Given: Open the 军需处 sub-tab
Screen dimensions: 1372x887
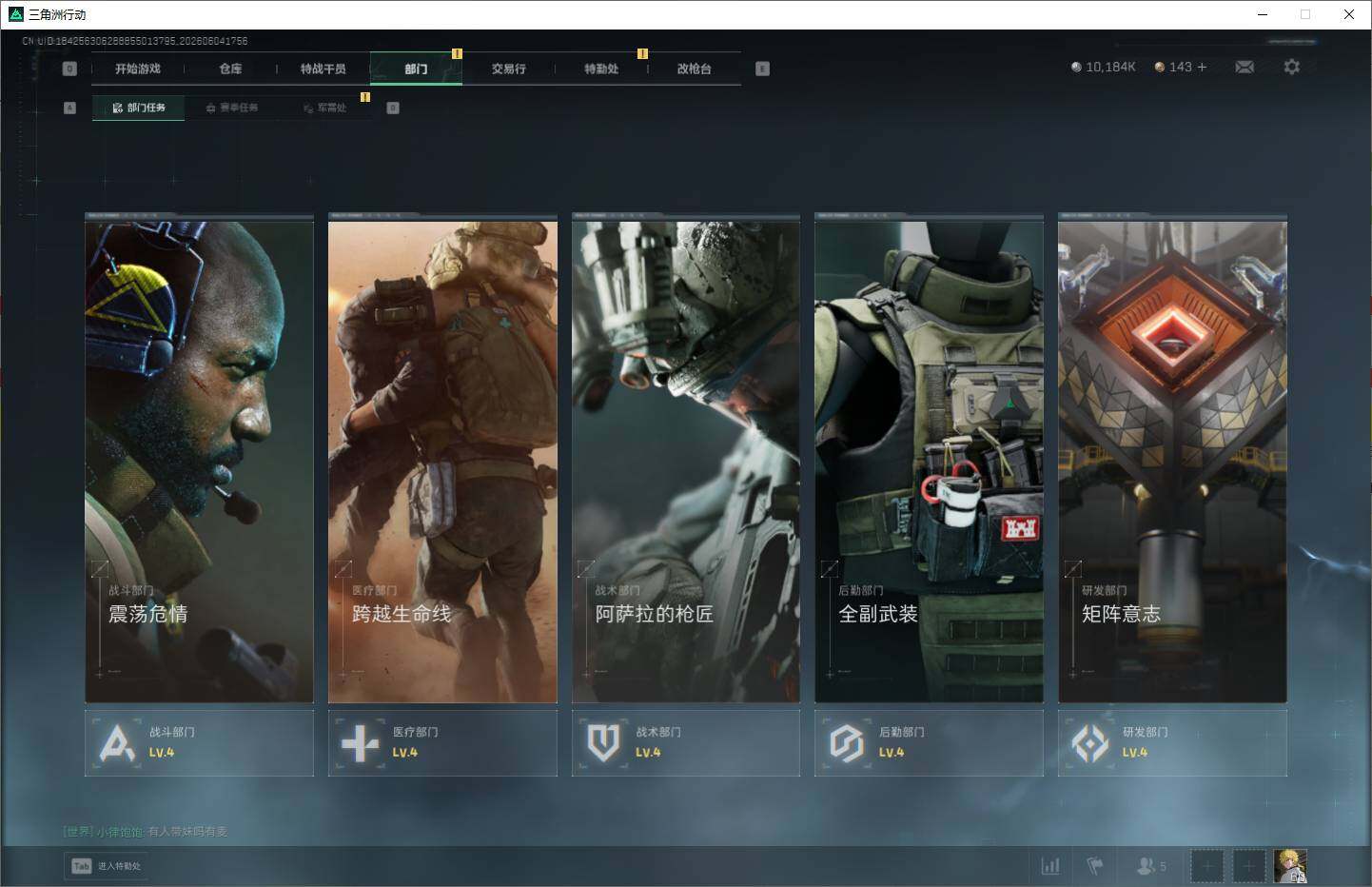Looking at the screenshot, I should pos(325,108).
